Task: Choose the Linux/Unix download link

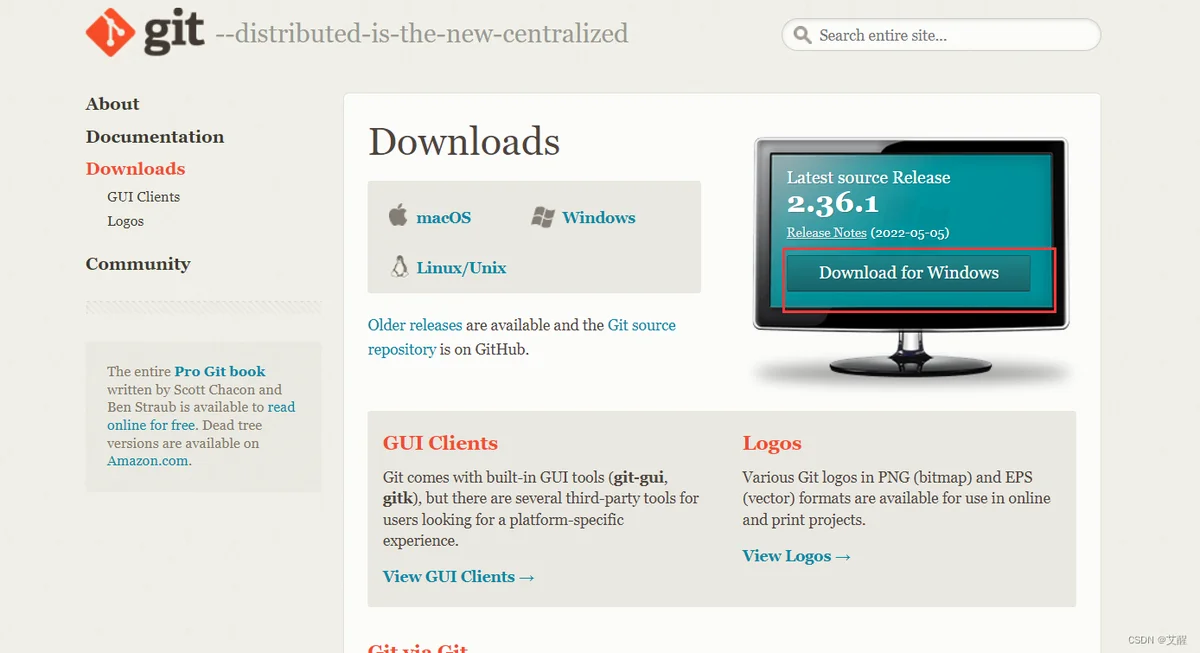Action: (x=461, y=268)
